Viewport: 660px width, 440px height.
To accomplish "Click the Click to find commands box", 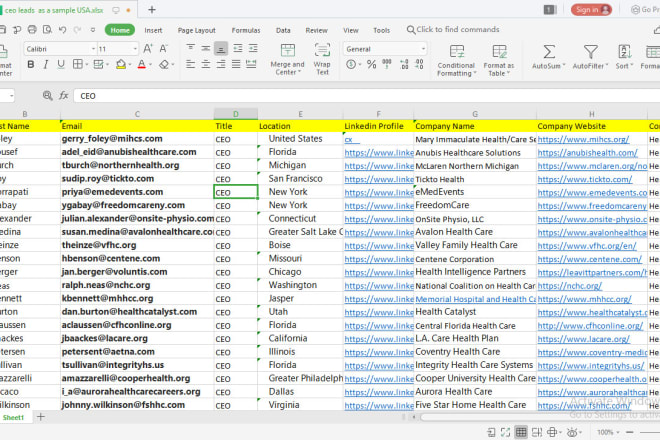I will [453, 29].
